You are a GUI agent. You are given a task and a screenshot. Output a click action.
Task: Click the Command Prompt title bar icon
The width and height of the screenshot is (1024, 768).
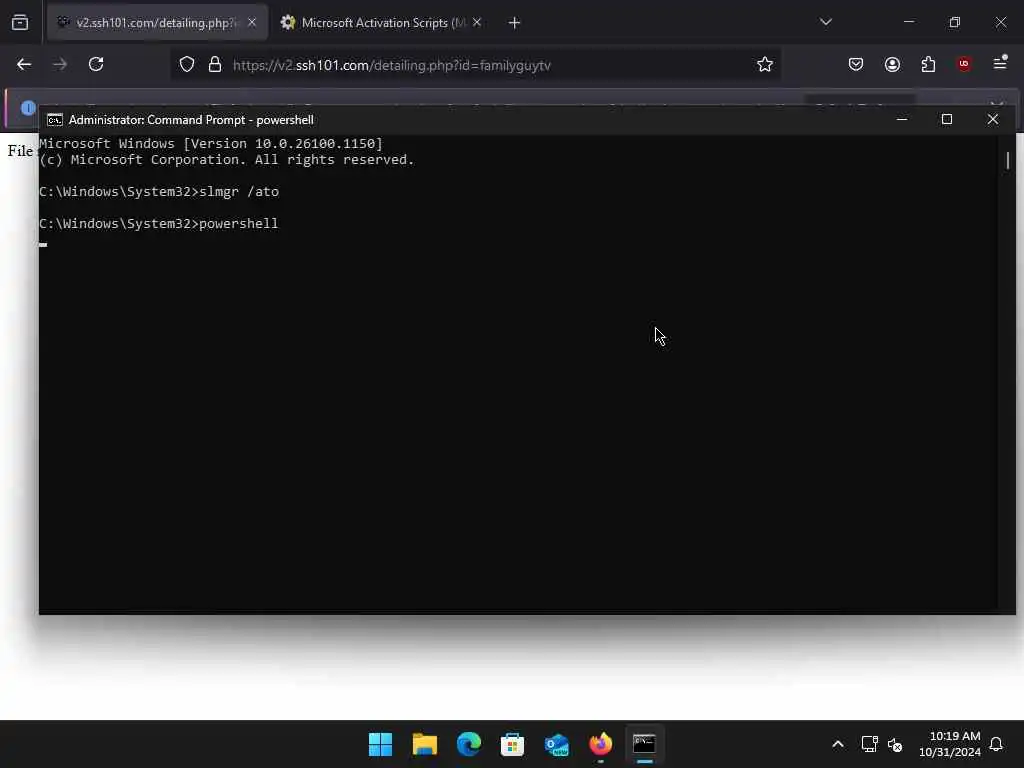[x=55, y=120]
